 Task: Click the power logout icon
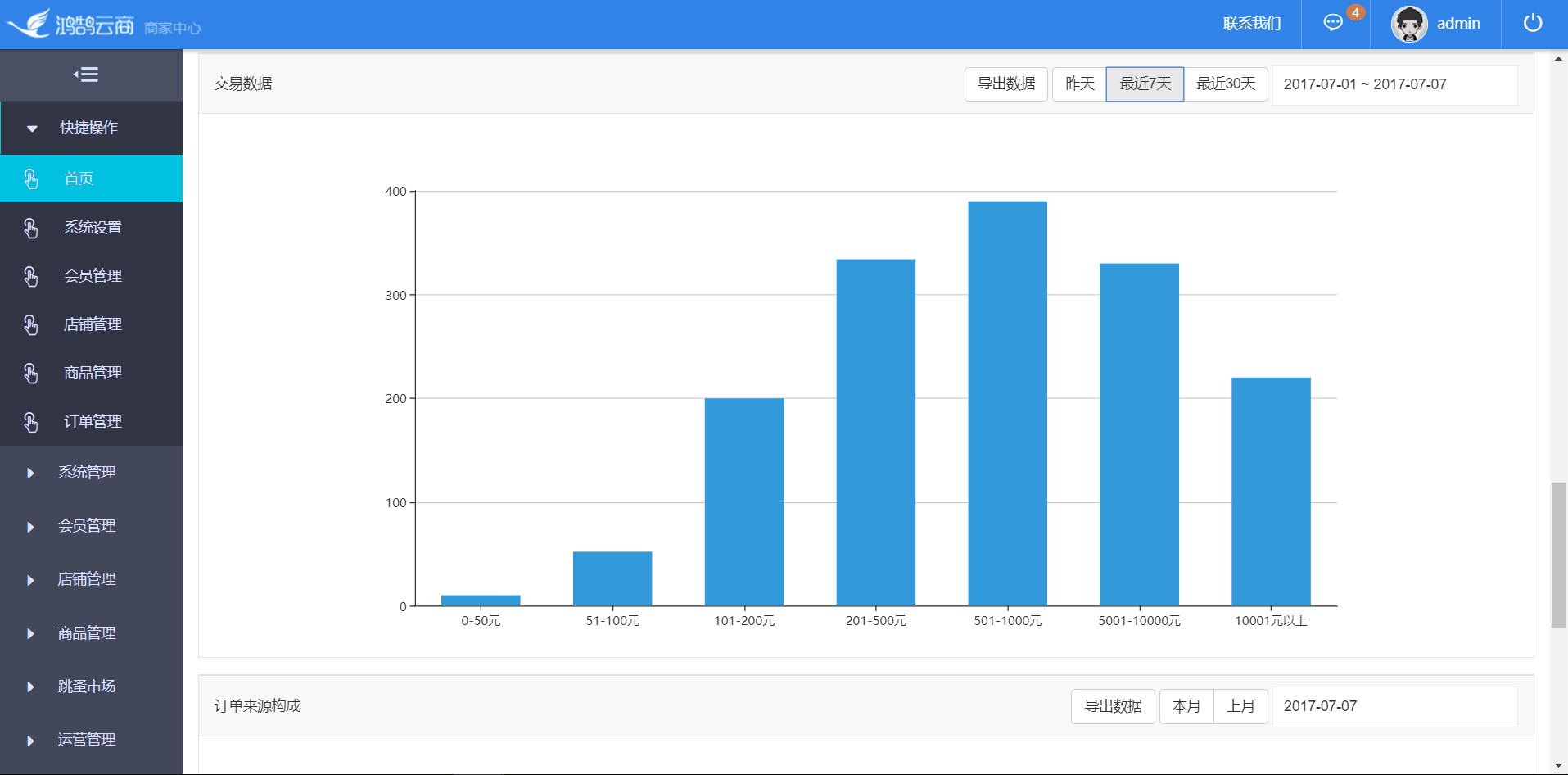tap(1533, 23)
